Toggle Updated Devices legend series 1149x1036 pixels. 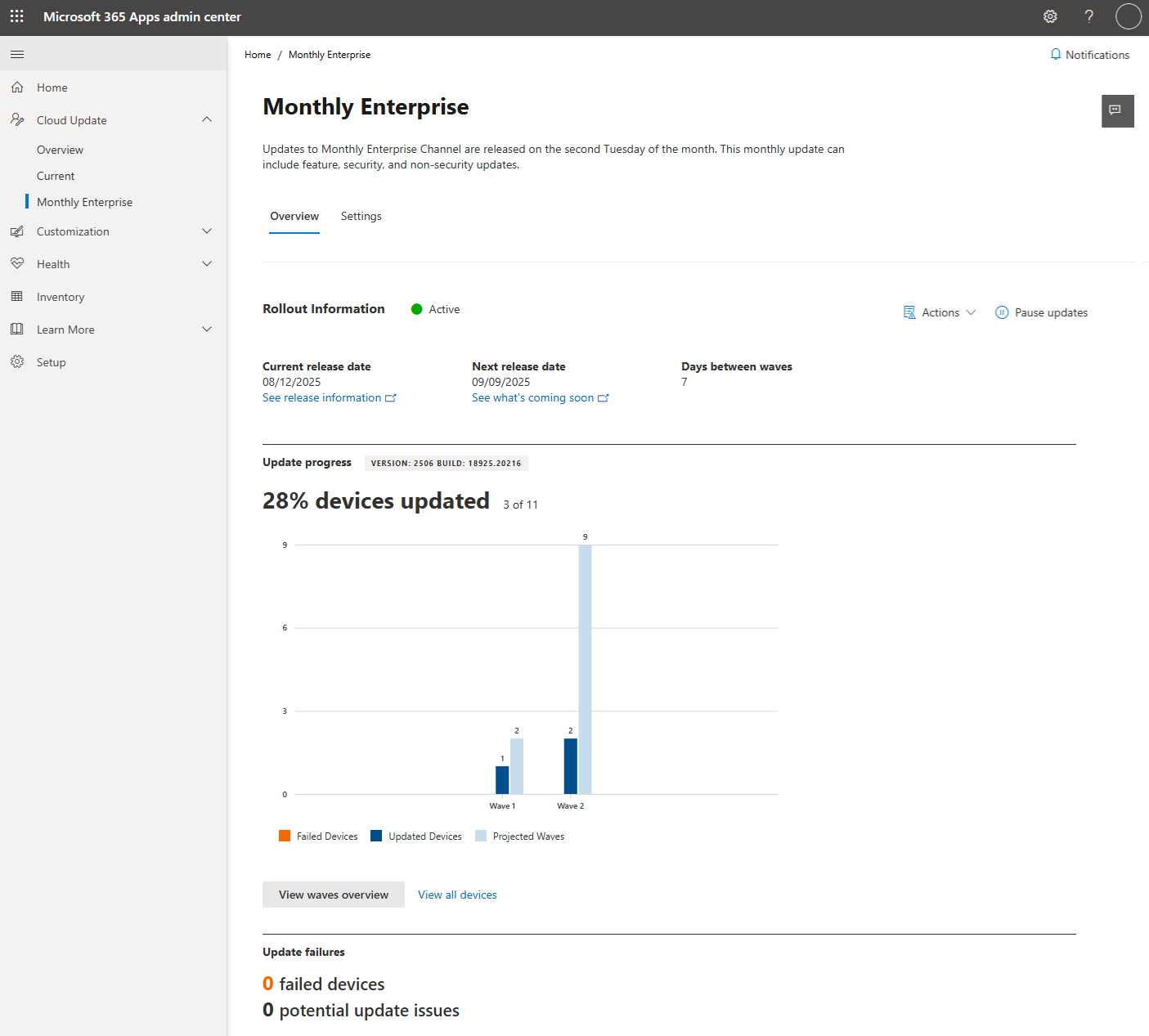416,836
